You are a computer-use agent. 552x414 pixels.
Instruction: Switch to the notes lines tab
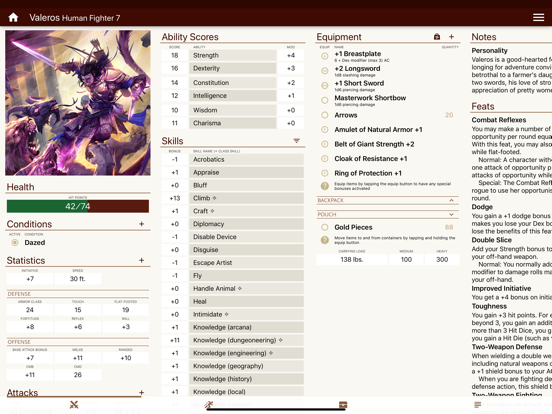(478, 405)
